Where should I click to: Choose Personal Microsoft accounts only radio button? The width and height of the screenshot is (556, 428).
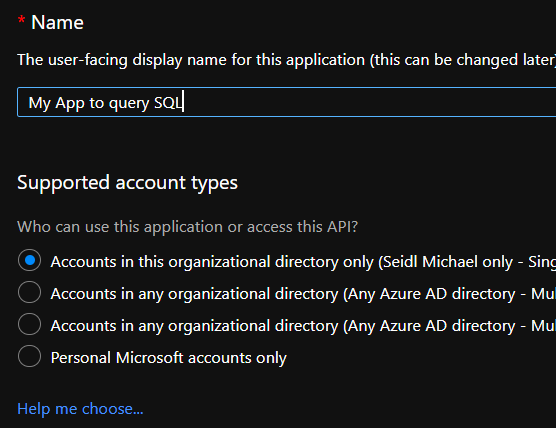[29, 356]
